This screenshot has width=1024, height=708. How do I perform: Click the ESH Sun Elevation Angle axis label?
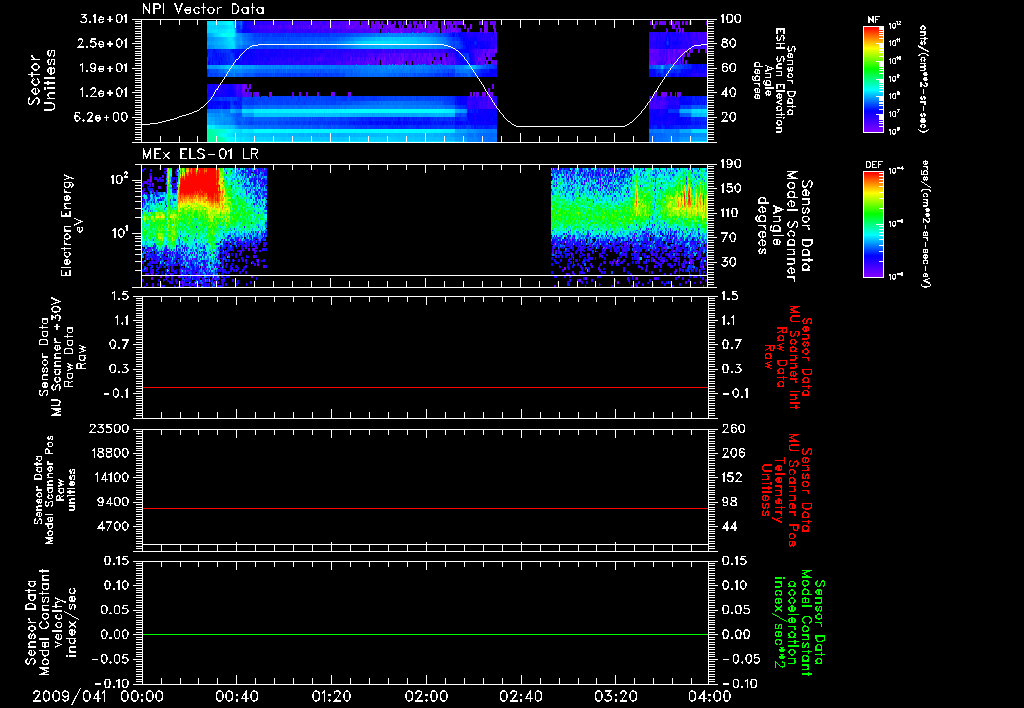pyautogui.click(x=775, y=80)
